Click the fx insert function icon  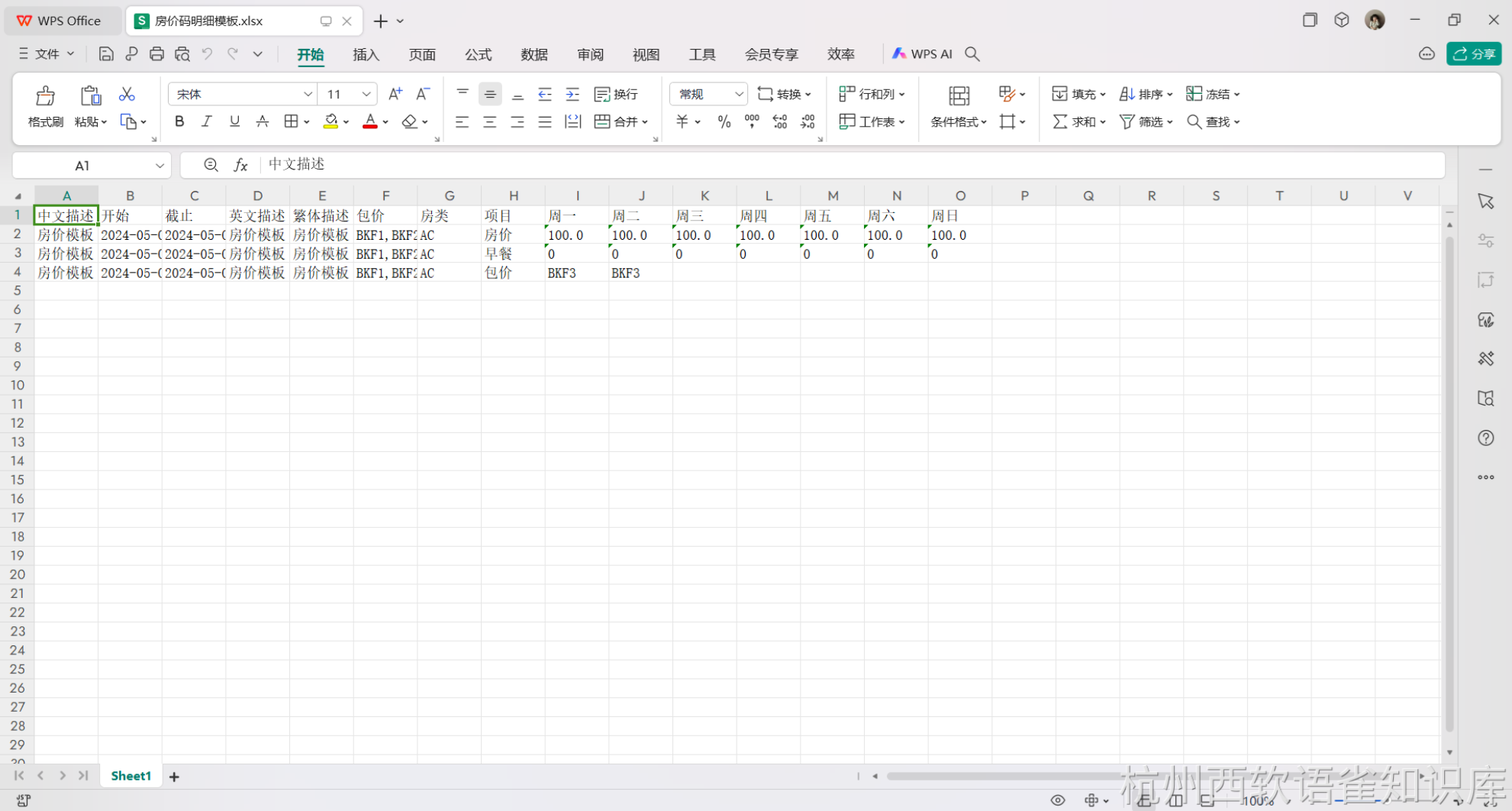point(240,165)
